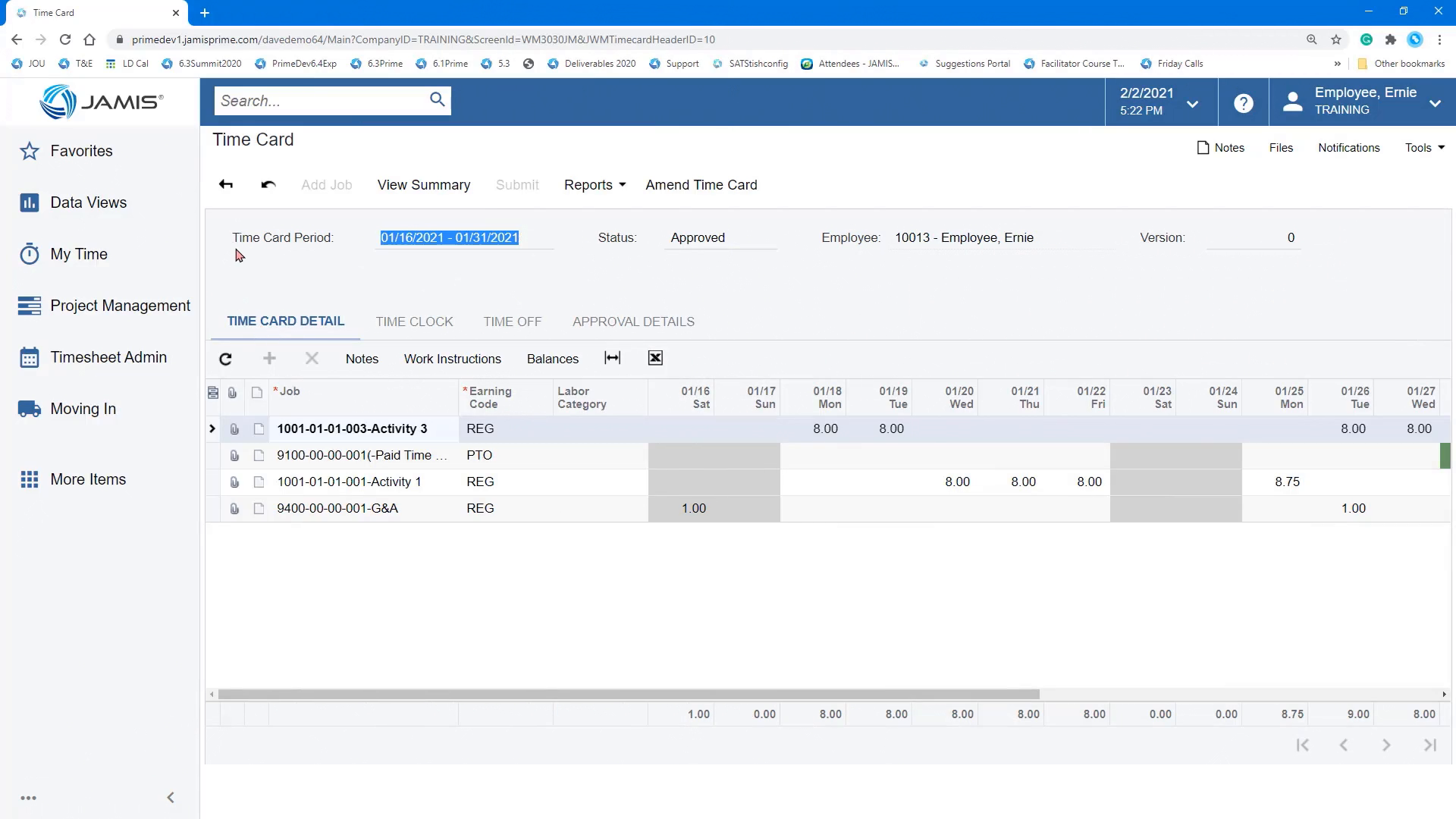Expand the Employee, Ernie account chevron
1456x819 pixels.
tap(1435, 102)
